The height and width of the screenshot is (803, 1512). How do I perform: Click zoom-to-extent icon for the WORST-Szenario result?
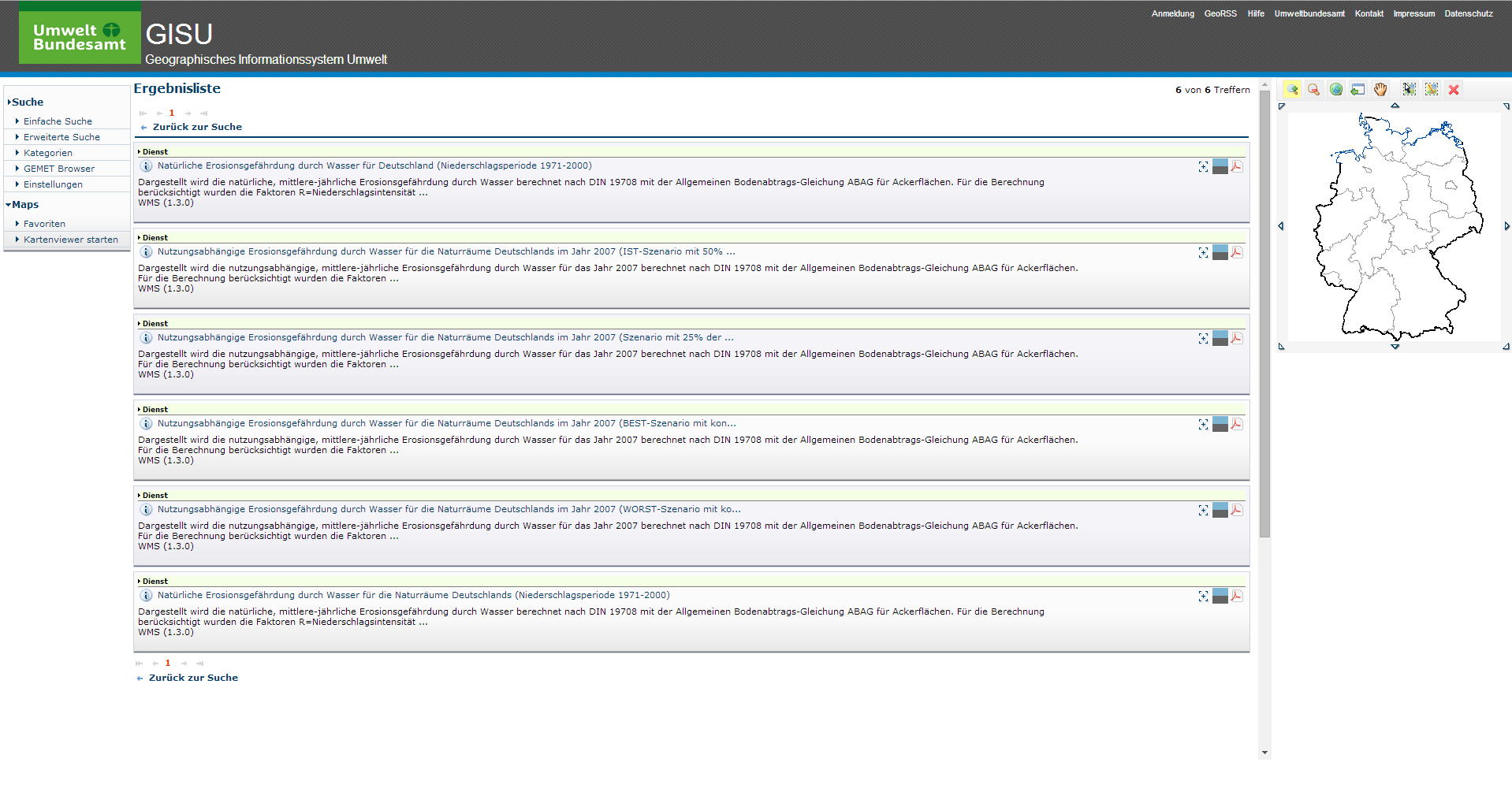click(x=1203, y=511)
